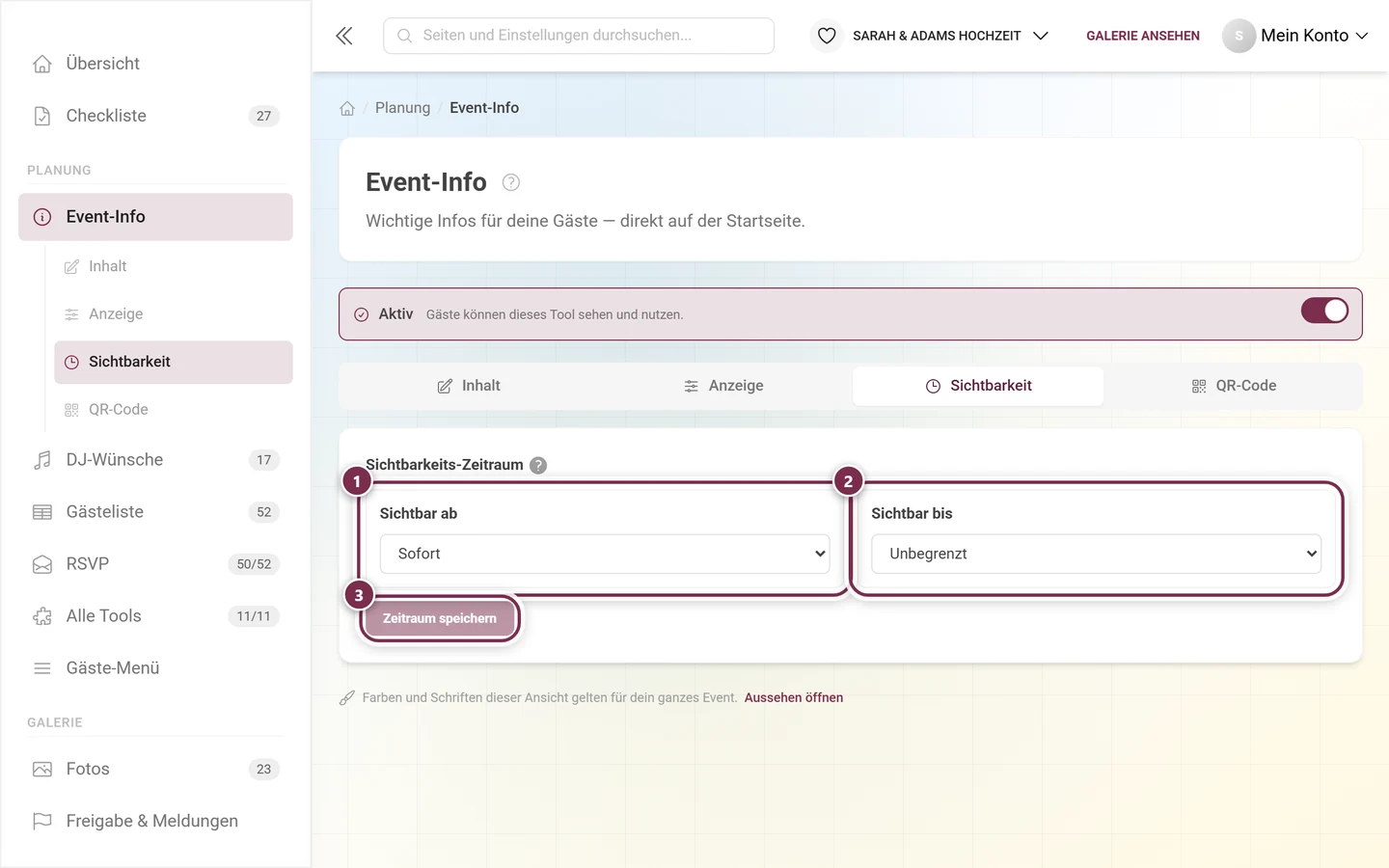The width and height of the screenshot is (1389, 868).
Task: Open DJ-Wünsche music note item
Action: click(155, 460)
